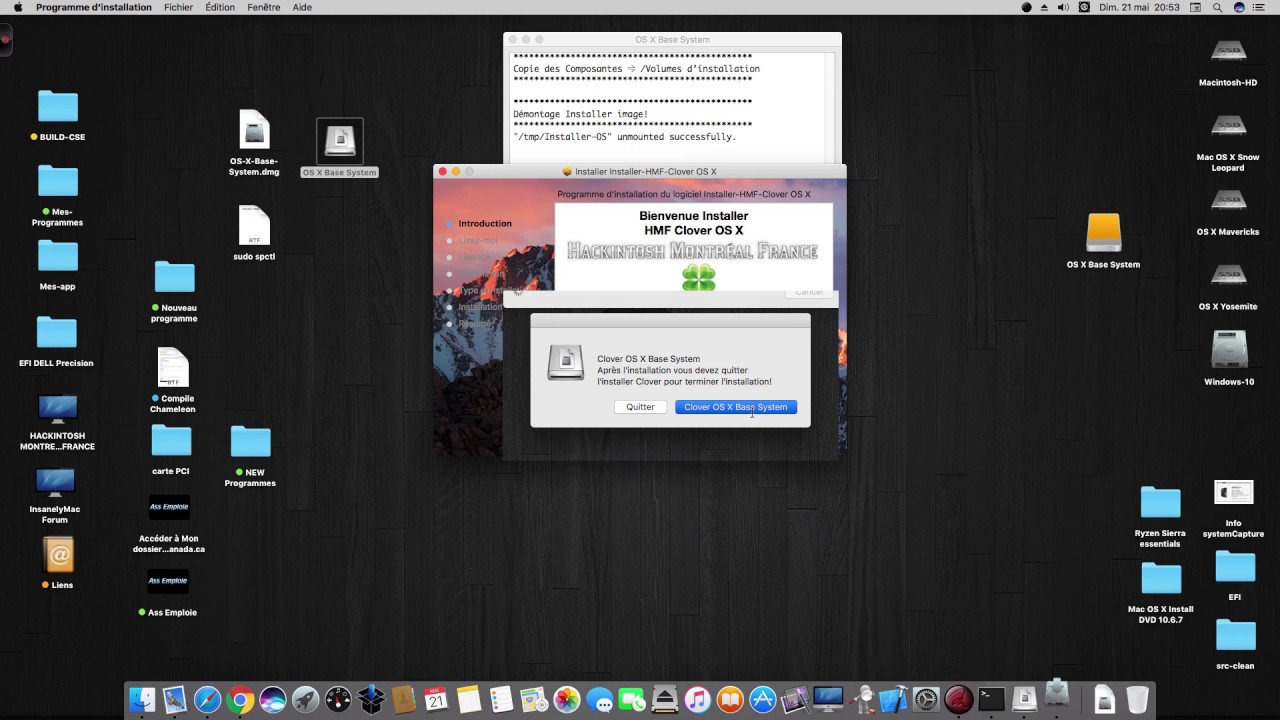Open iTunes from the Dock
This screenshot has width=1280, height=720.
click(698, 699)
